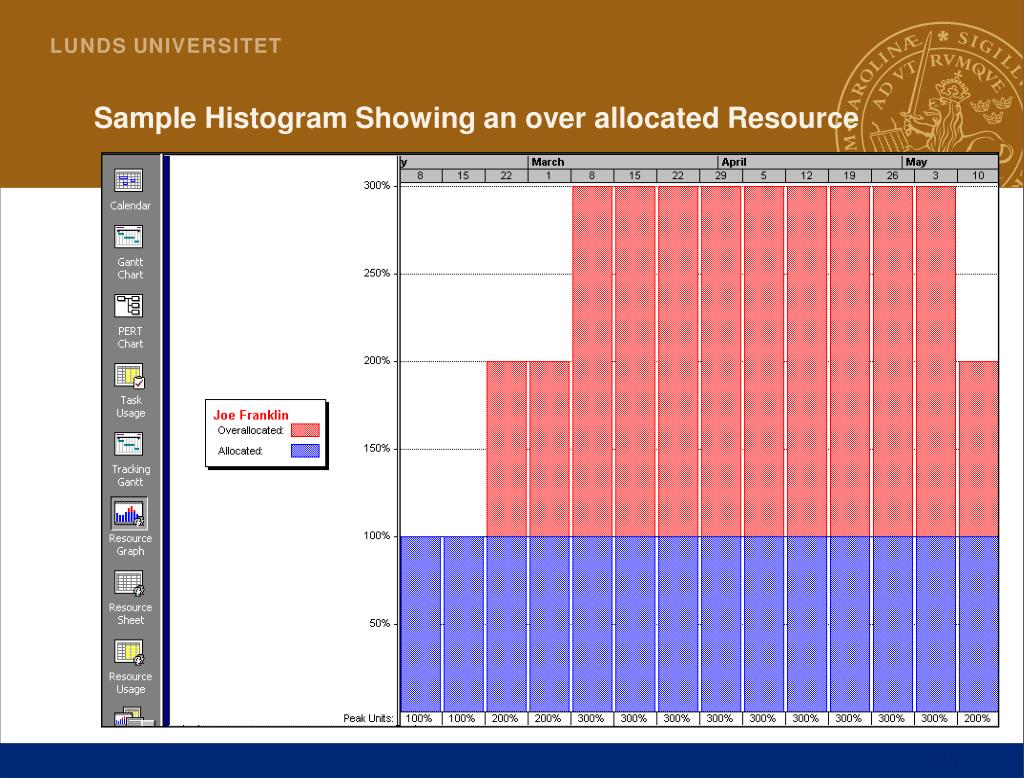Select the week 29 column header
Screen dimensions: 1024x778
pyautogui.click(x=720, y=176)
